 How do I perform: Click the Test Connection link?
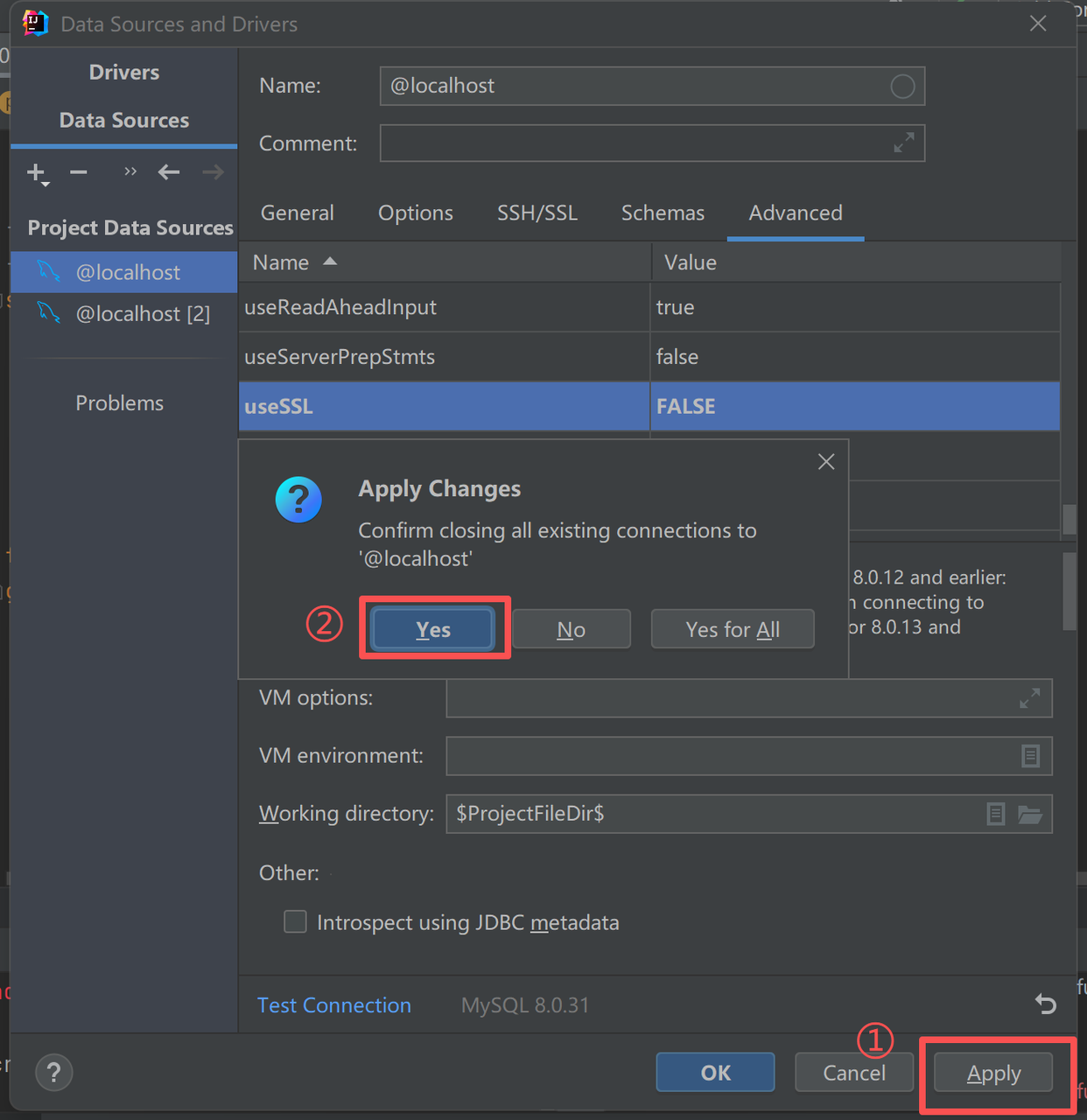(x=334, y=1005)
